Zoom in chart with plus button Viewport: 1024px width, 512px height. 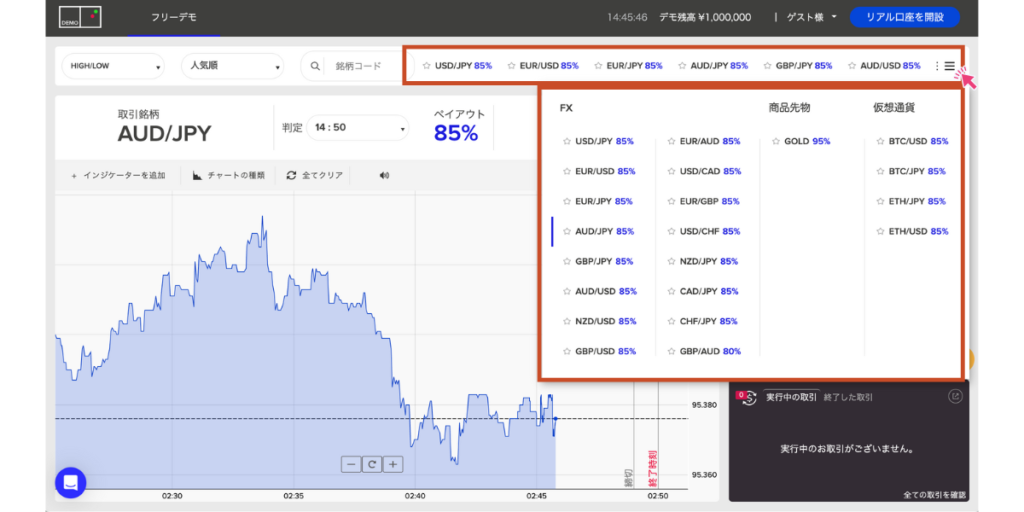pos(394,464)
